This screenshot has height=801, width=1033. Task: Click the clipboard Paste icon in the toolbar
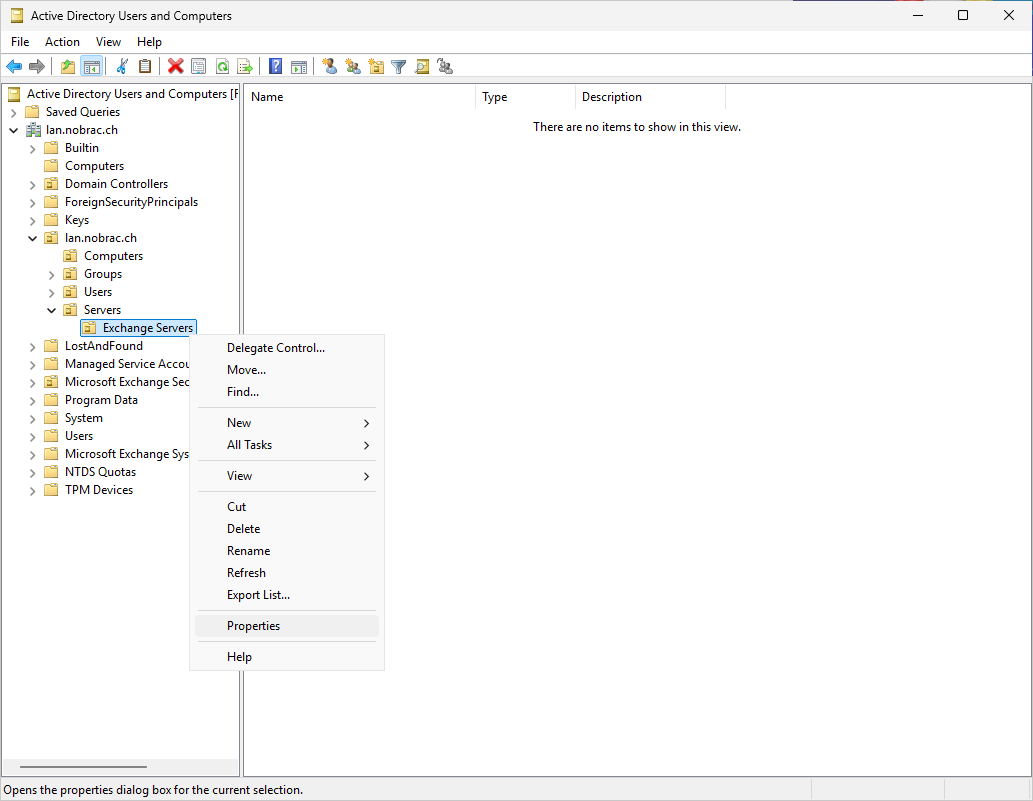click(145, 67)
